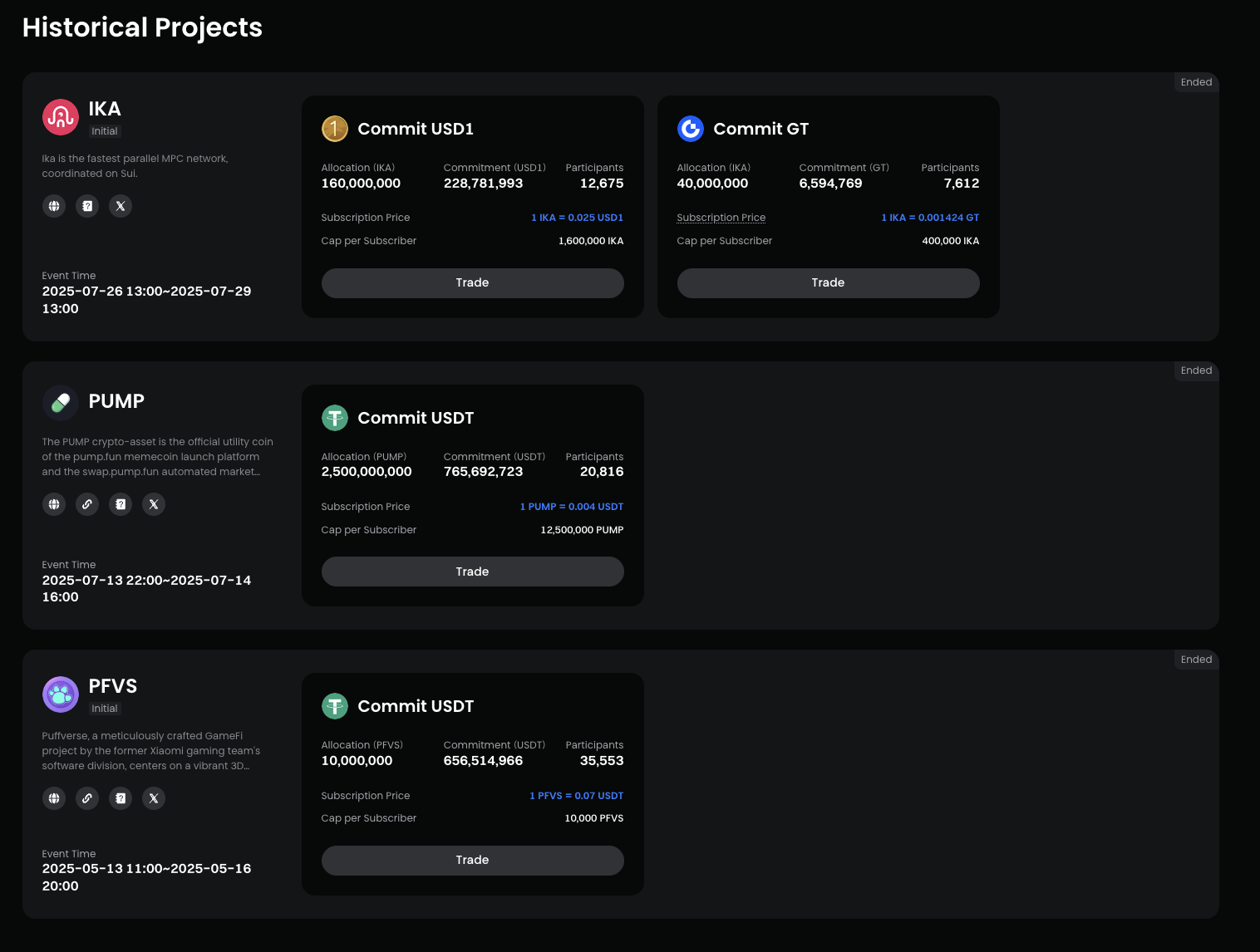Click the Commit USD1 card heading
Image resolution: width=1260 pixels, height=952 pixels.
(x=416, y=129)
